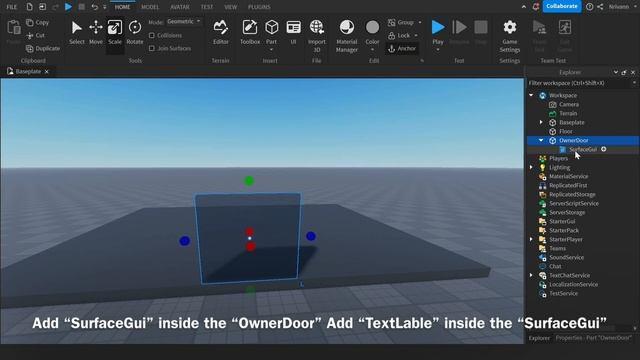This screenshot has width=640, height=360.
Task: Collapse the Workspace tree node
Action: tap(531, 95)
